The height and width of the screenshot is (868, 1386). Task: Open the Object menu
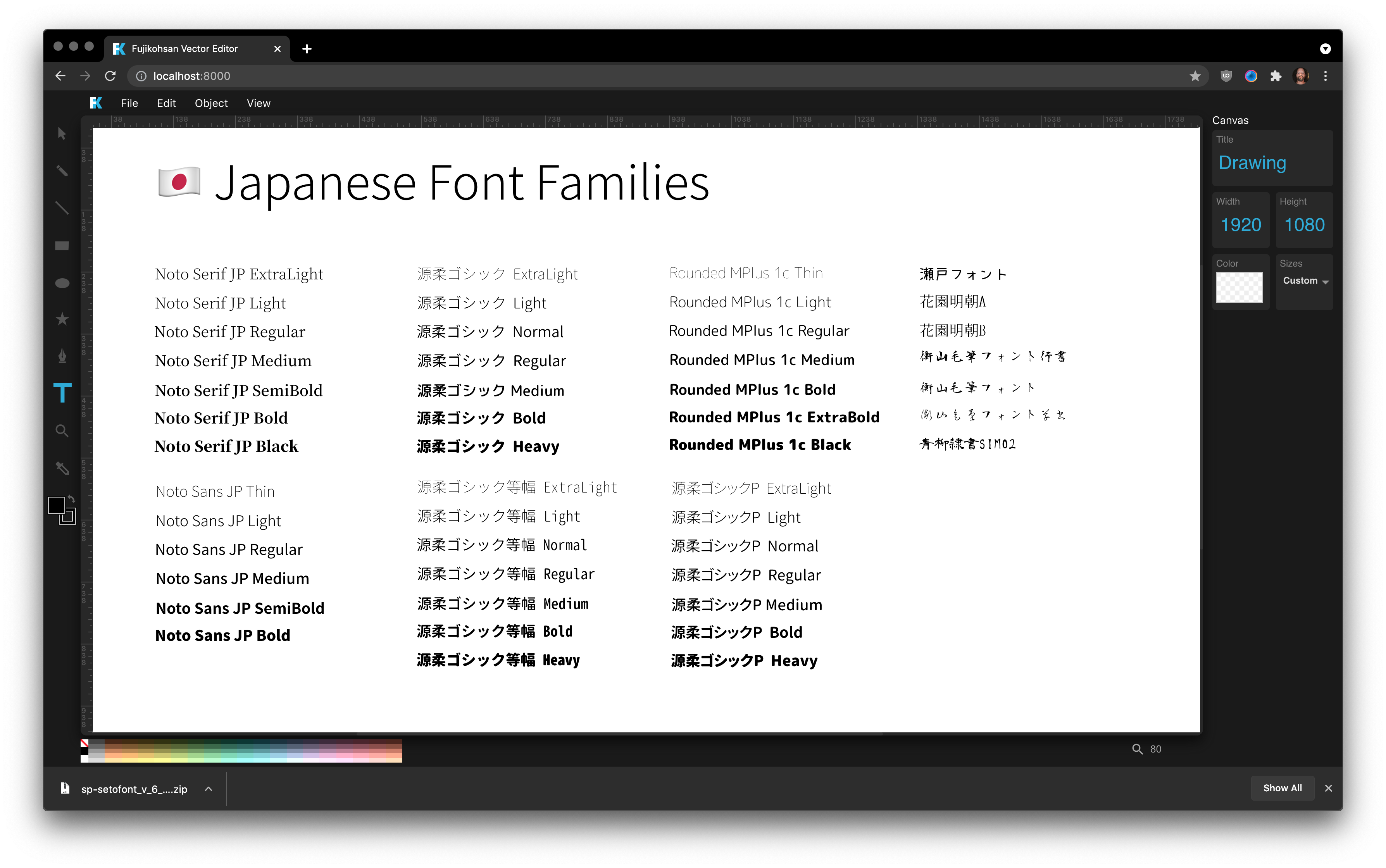click(x=211, y=103)
